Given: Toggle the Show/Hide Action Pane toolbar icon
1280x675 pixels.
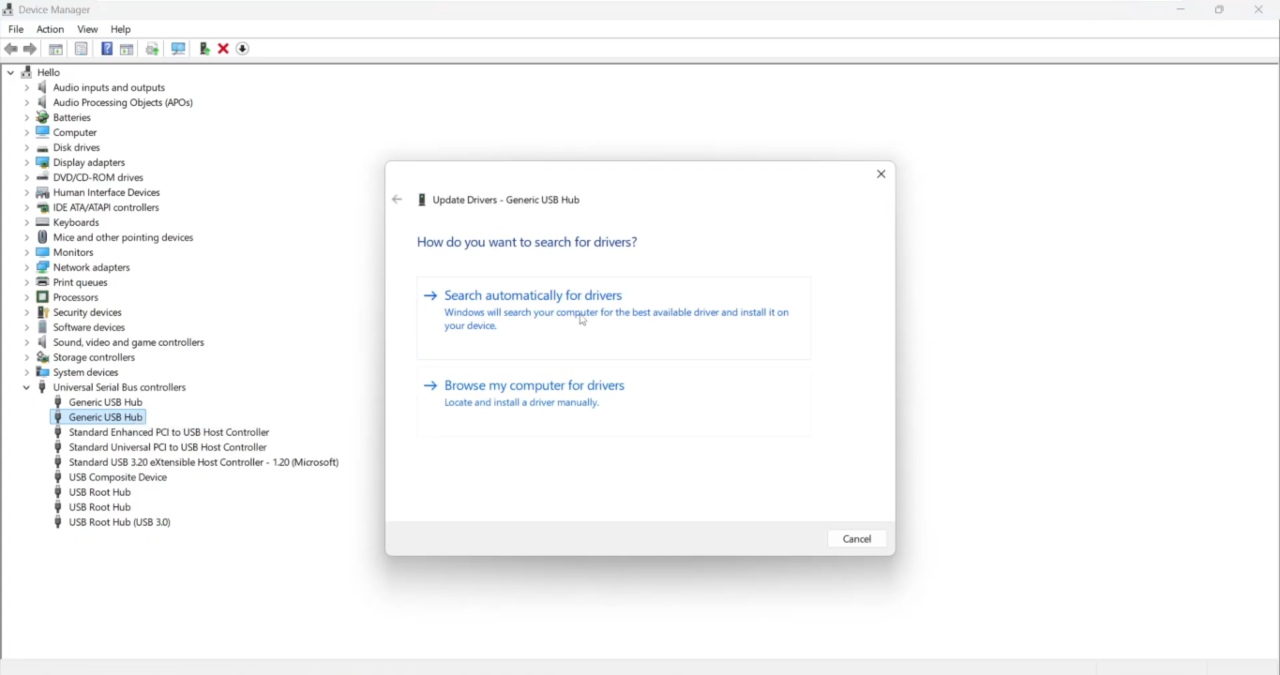Looking at the screenshot, I should click(x=127, y=49).
